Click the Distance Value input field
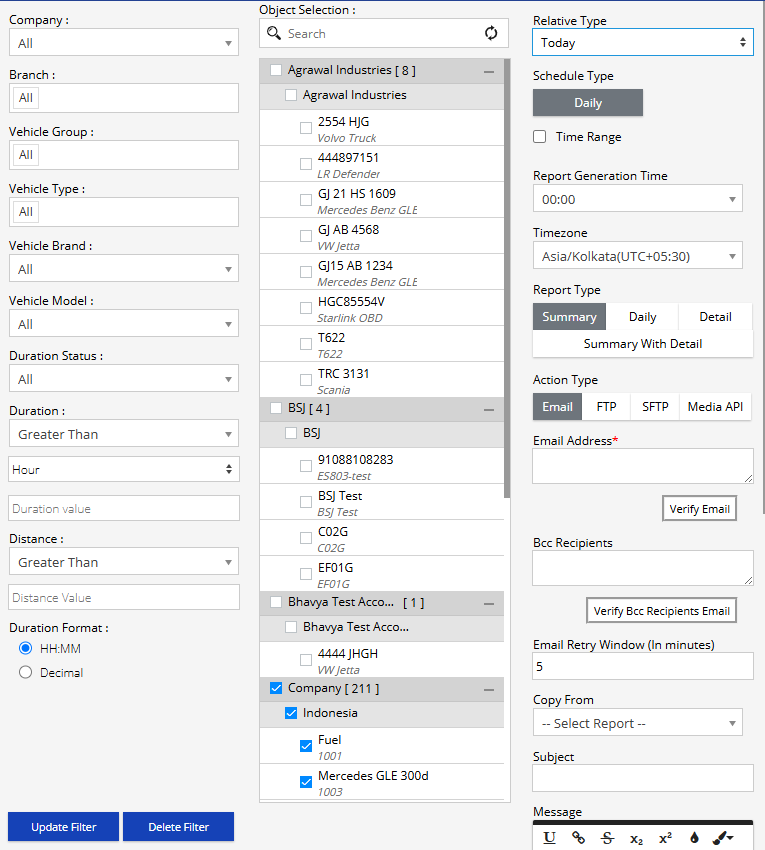765x850 pixels. tap(124, 597)
